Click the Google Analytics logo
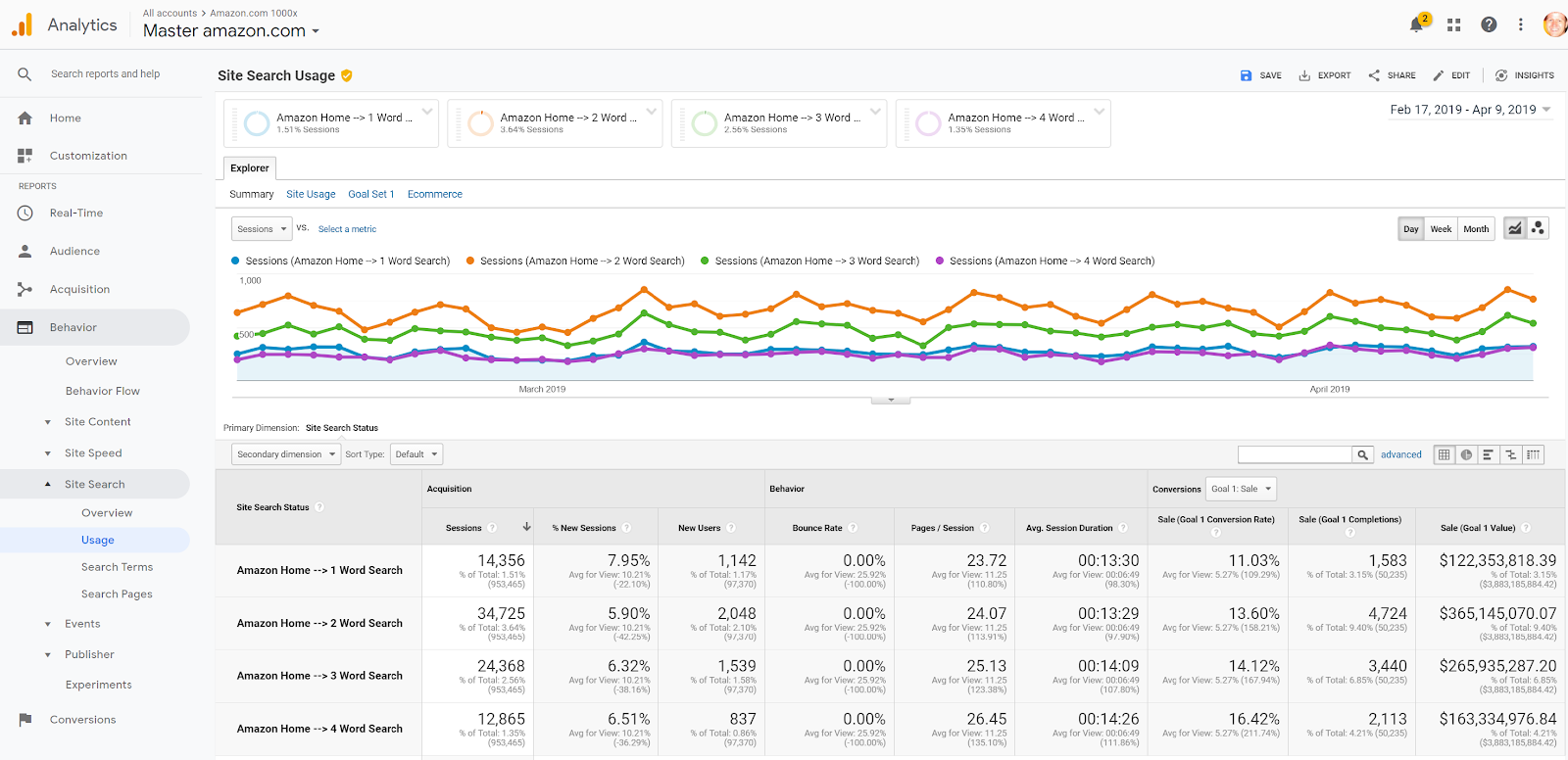 (23, 24)
